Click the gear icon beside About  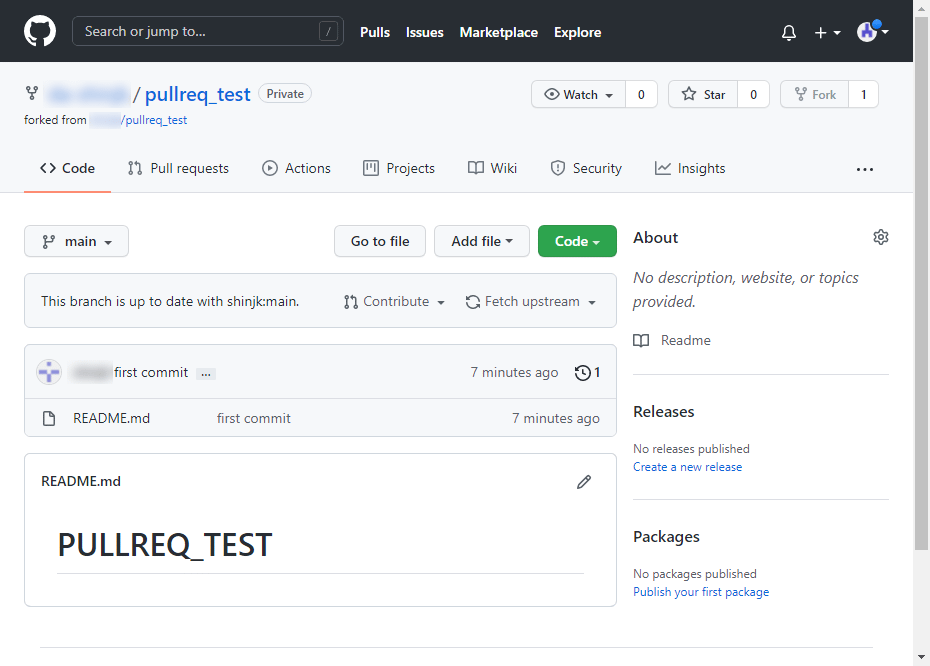pos(880,237)
